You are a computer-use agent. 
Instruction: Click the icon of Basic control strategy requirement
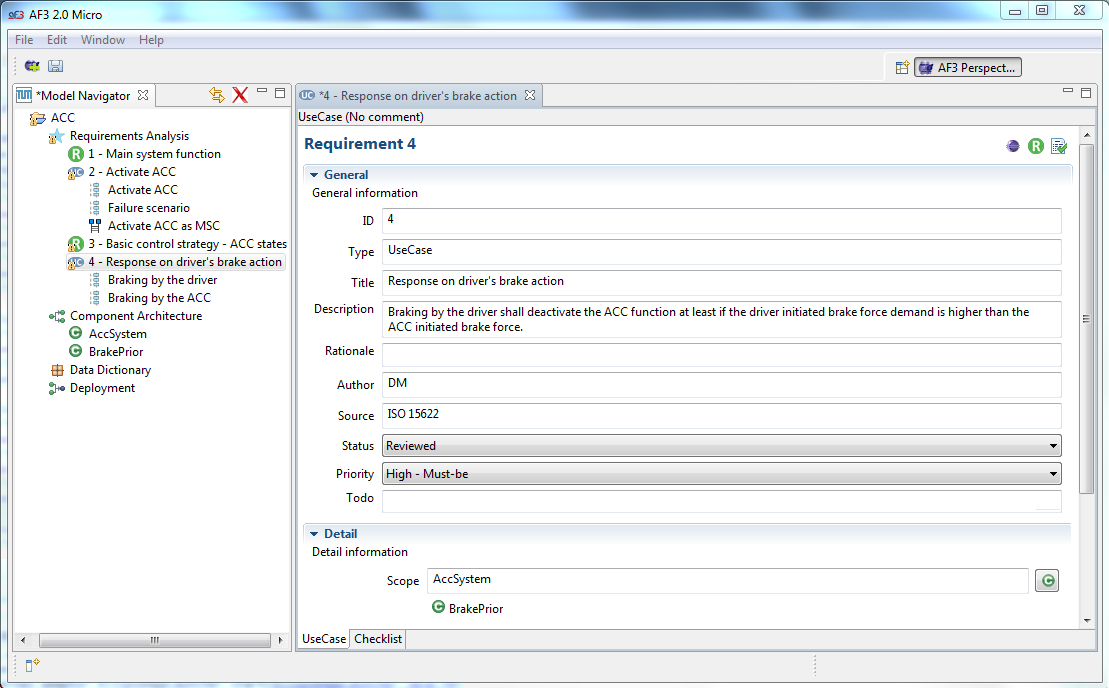(x=76, y=244)
